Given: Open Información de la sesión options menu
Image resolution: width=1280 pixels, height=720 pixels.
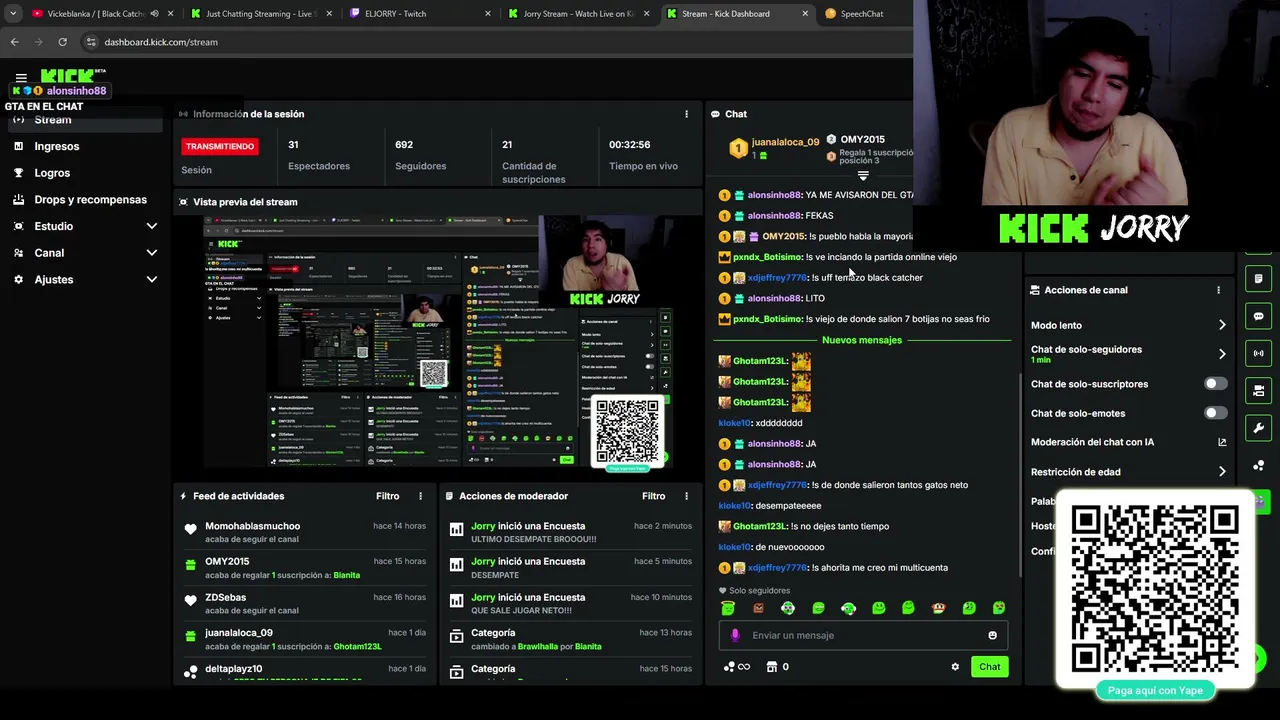Looking at the screenshot, I should coord(686,114).
